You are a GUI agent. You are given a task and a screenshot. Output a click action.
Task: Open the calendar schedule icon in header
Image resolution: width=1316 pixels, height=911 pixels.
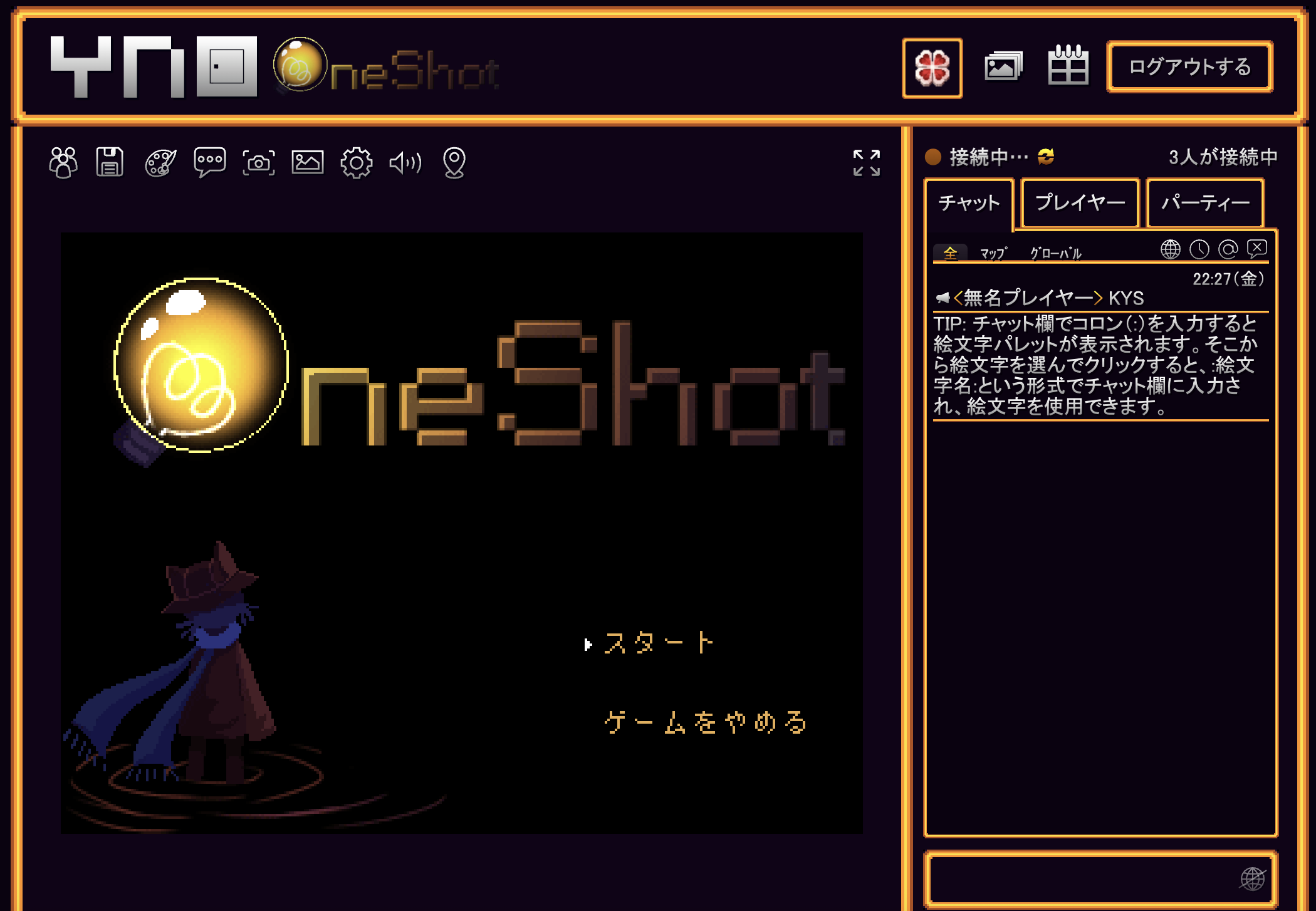1067,66
